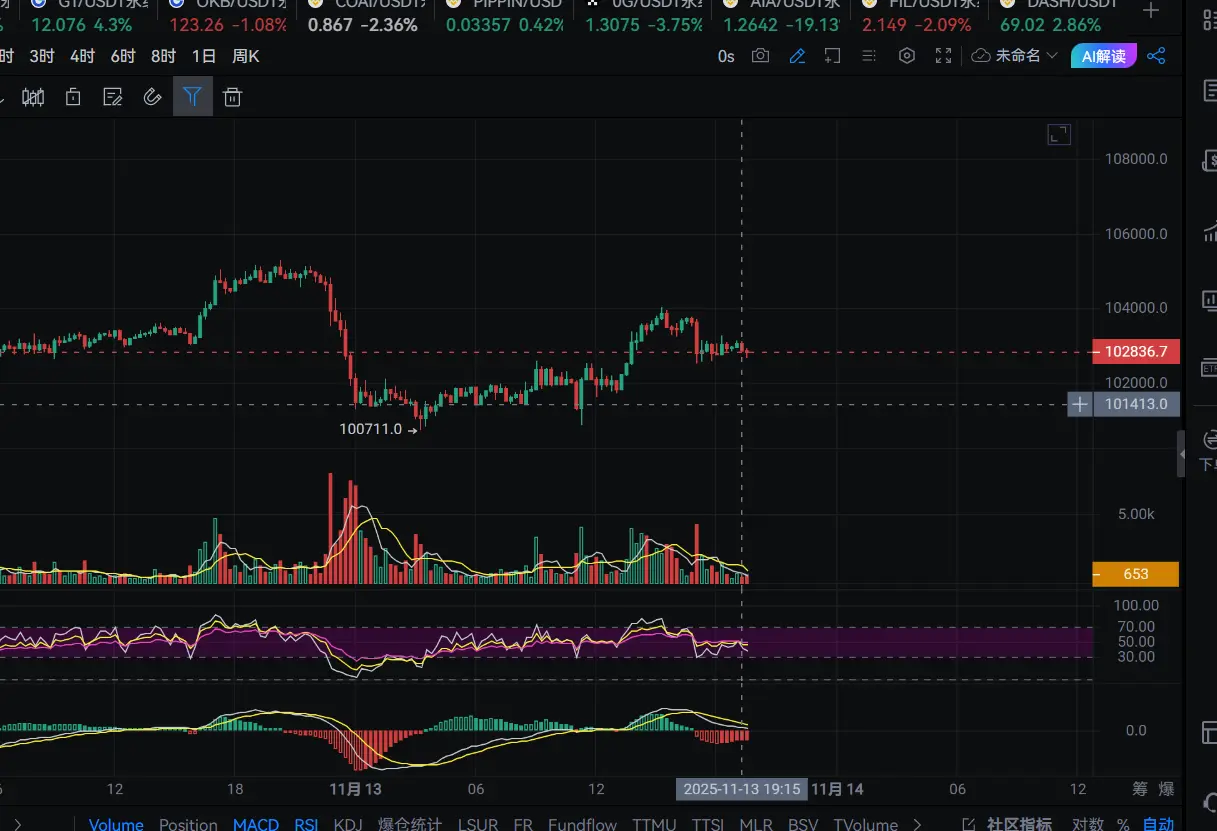This screenshot has width=1217, height=831.
Task: Open 社区指标 community indicators
Action: click(x=1019, y=824)
